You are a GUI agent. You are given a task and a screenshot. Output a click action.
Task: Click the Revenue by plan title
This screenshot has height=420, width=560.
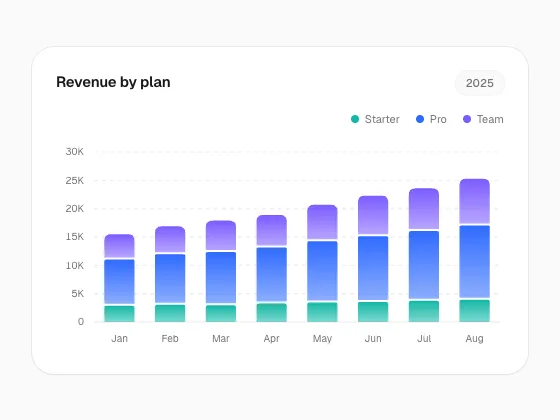[x=113, y=82]
